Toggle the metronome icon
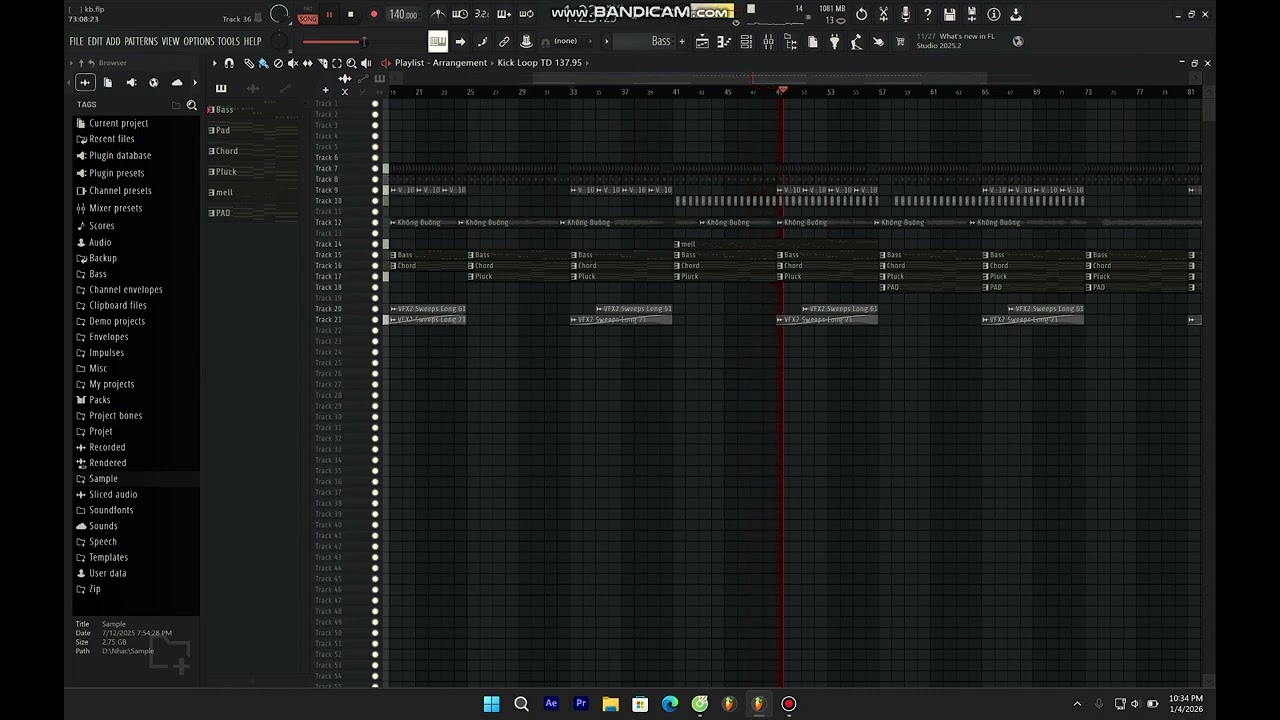 coord(438,14)
